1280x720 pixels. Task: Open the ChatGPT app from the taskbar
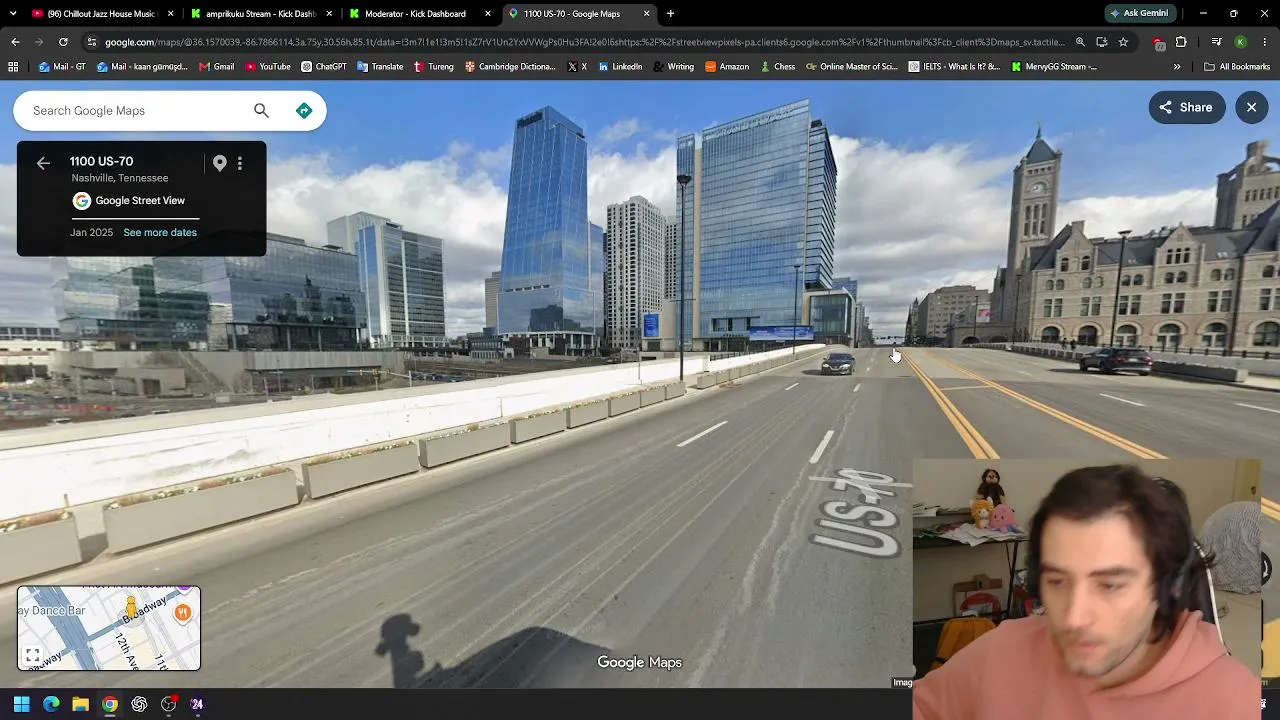[x=139, y=704]
